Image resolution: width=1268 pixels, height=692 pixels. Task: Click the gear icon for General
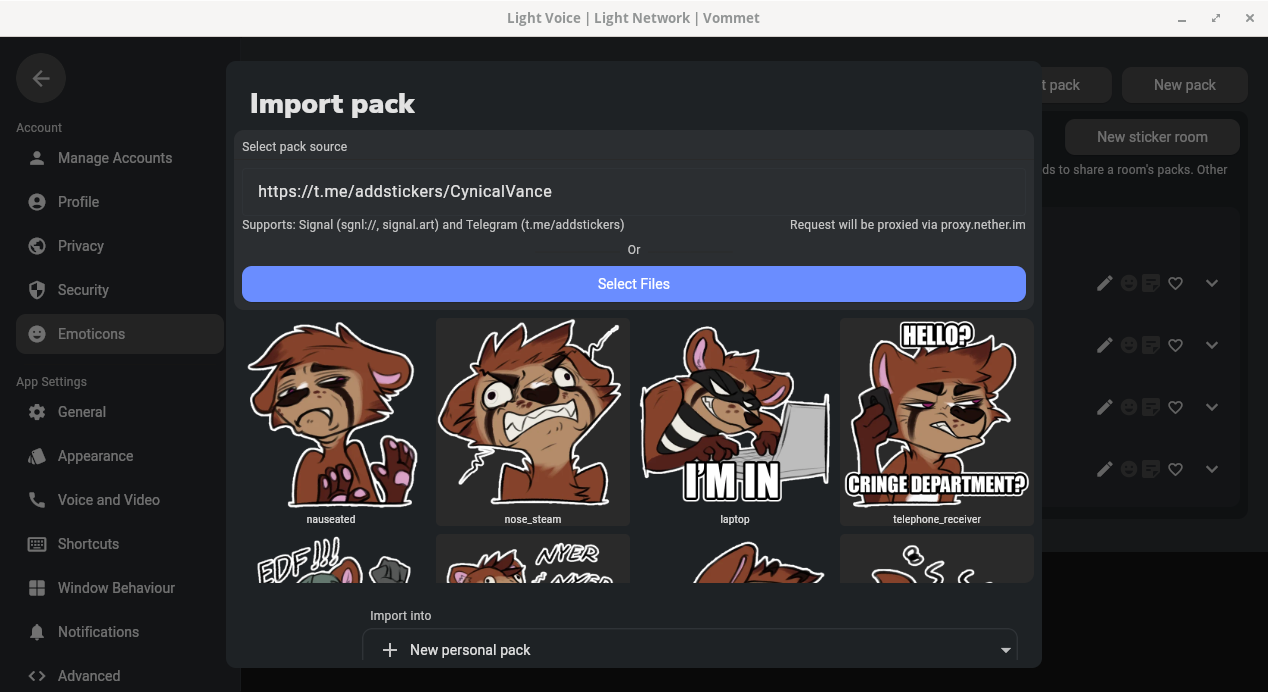(x=37, y=412)
